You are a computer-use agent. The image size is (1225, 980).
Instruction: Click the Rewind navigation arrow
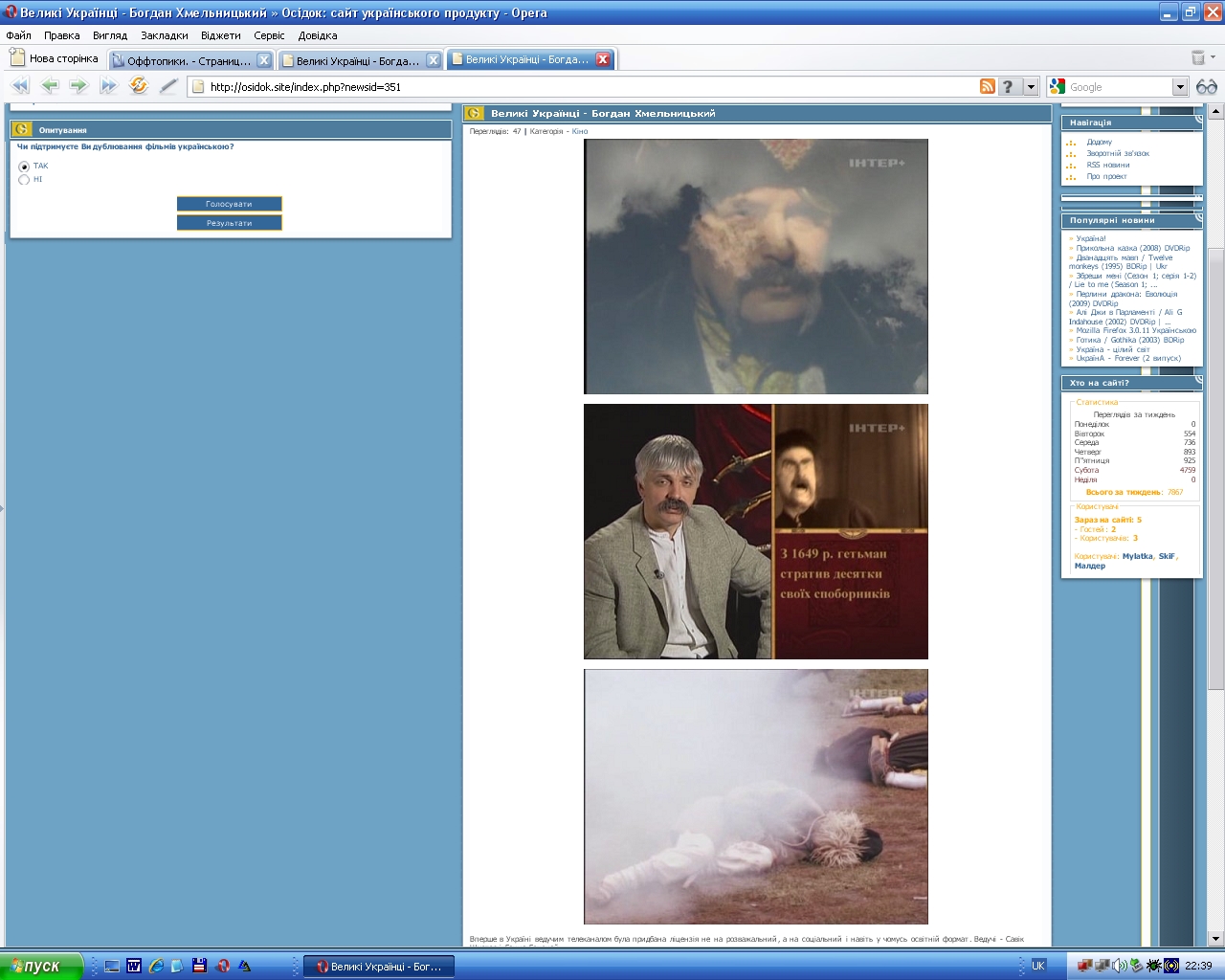pyautogui.click(x=19, y=86)
